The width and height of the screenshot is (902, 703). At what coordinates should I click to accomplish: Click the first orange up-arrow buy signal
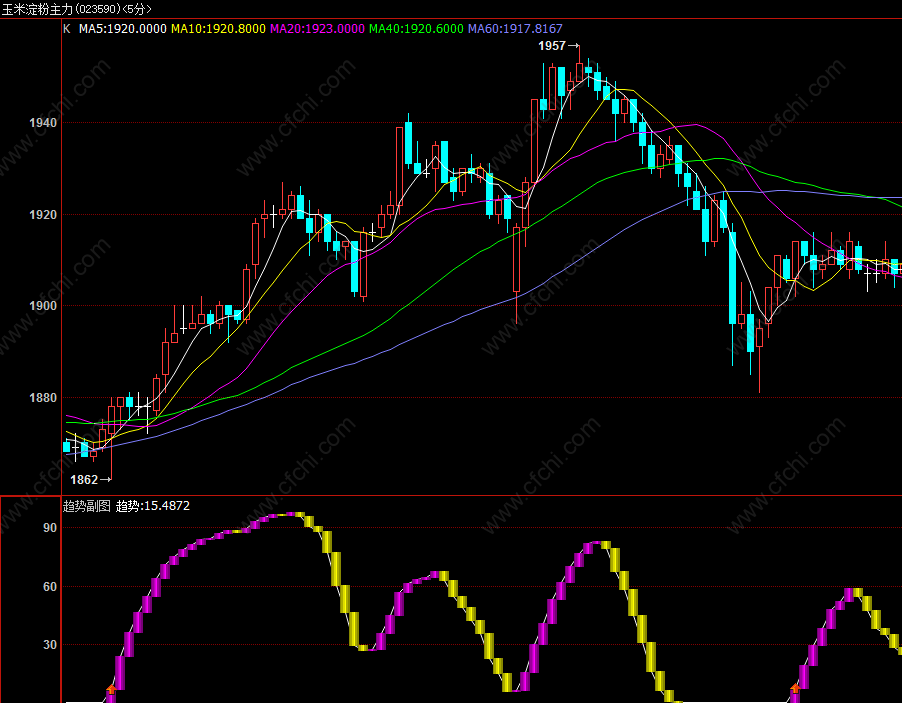[x=111, y=689]
